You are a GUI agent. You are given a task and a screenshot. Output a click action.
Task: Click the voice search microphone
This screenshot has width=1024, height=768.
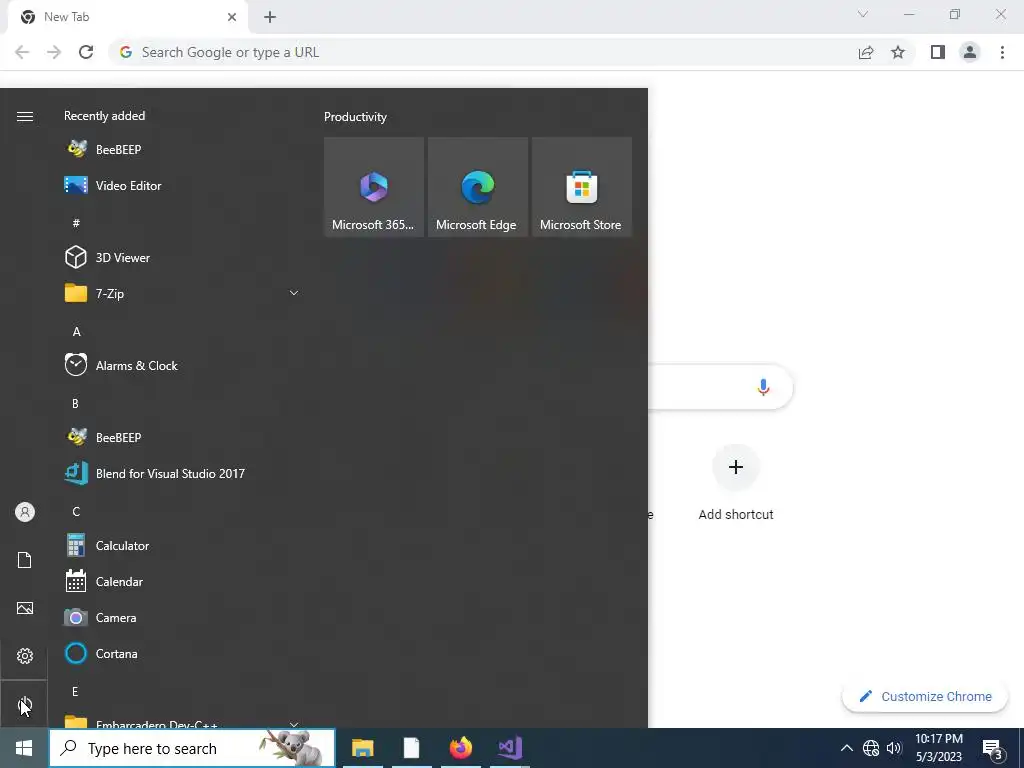coord(763,387)
